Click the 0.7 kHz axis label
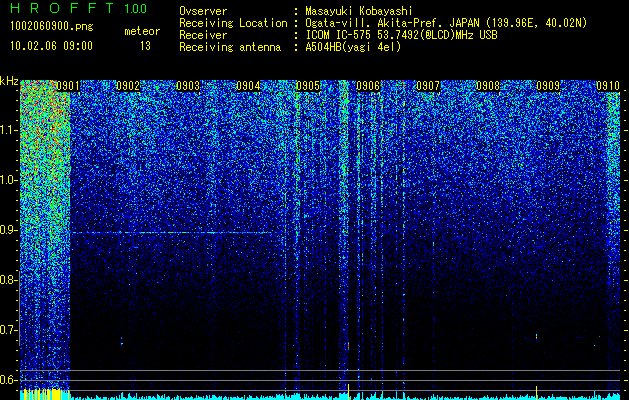The image size is (629, 400). pos(8,330)
